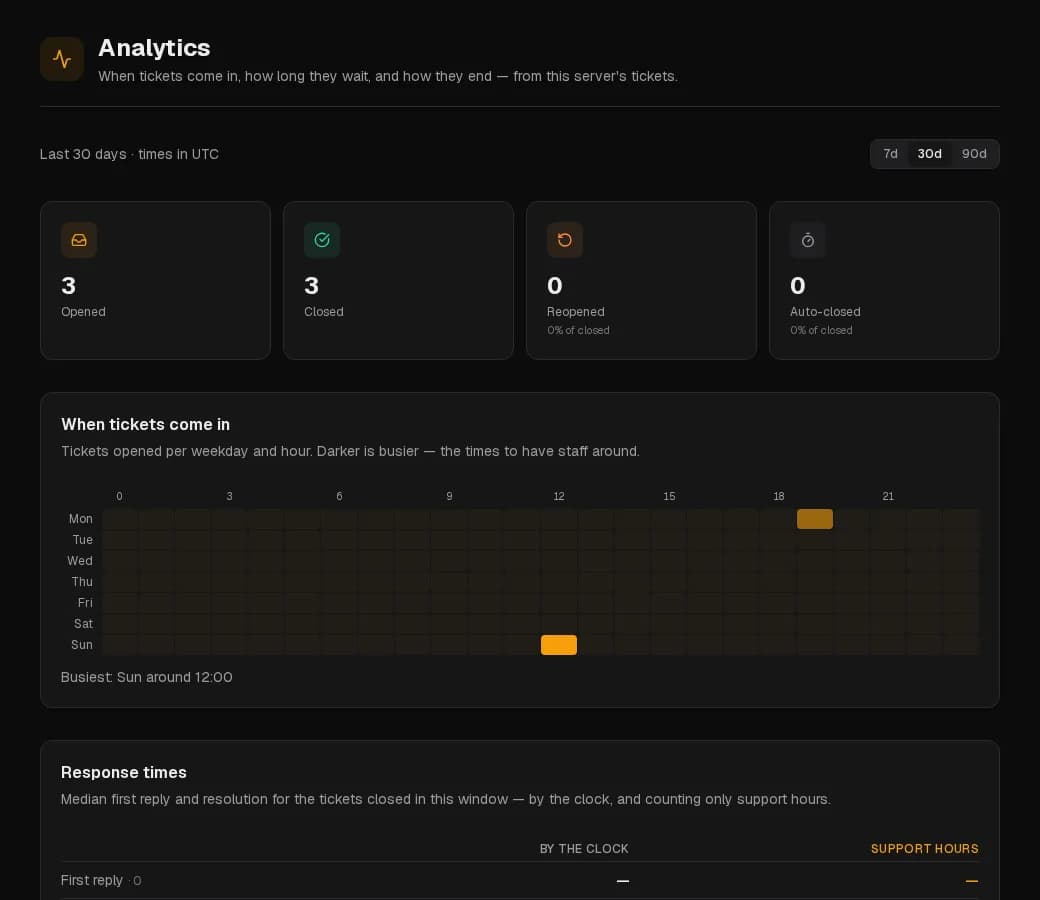Click 'Busiest: Sun around 12:00' text

(x=147, y=677)
